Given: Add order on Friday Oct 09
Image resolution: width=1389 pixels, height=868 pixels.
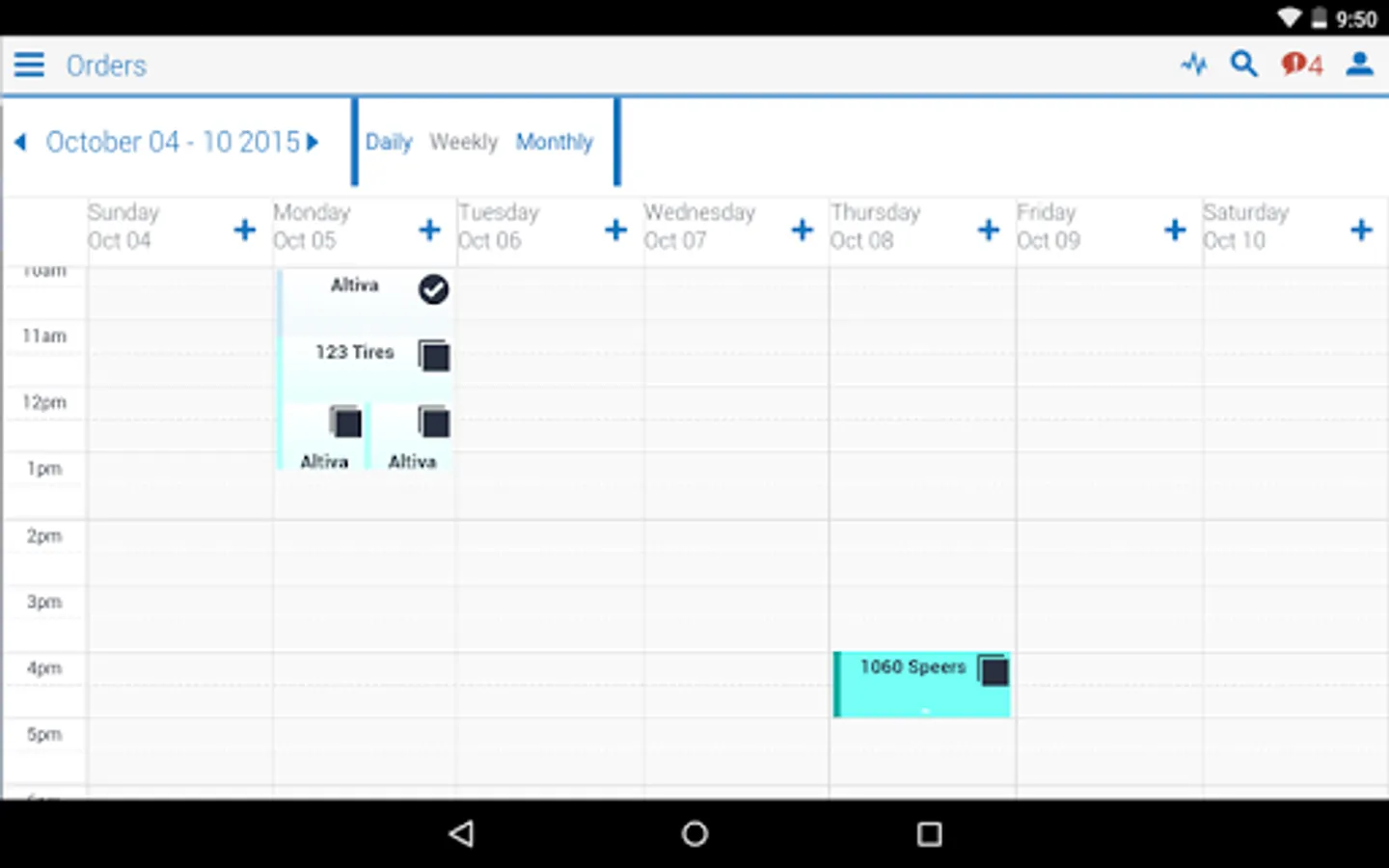Looking at the screenshot, I should 1174,230.
